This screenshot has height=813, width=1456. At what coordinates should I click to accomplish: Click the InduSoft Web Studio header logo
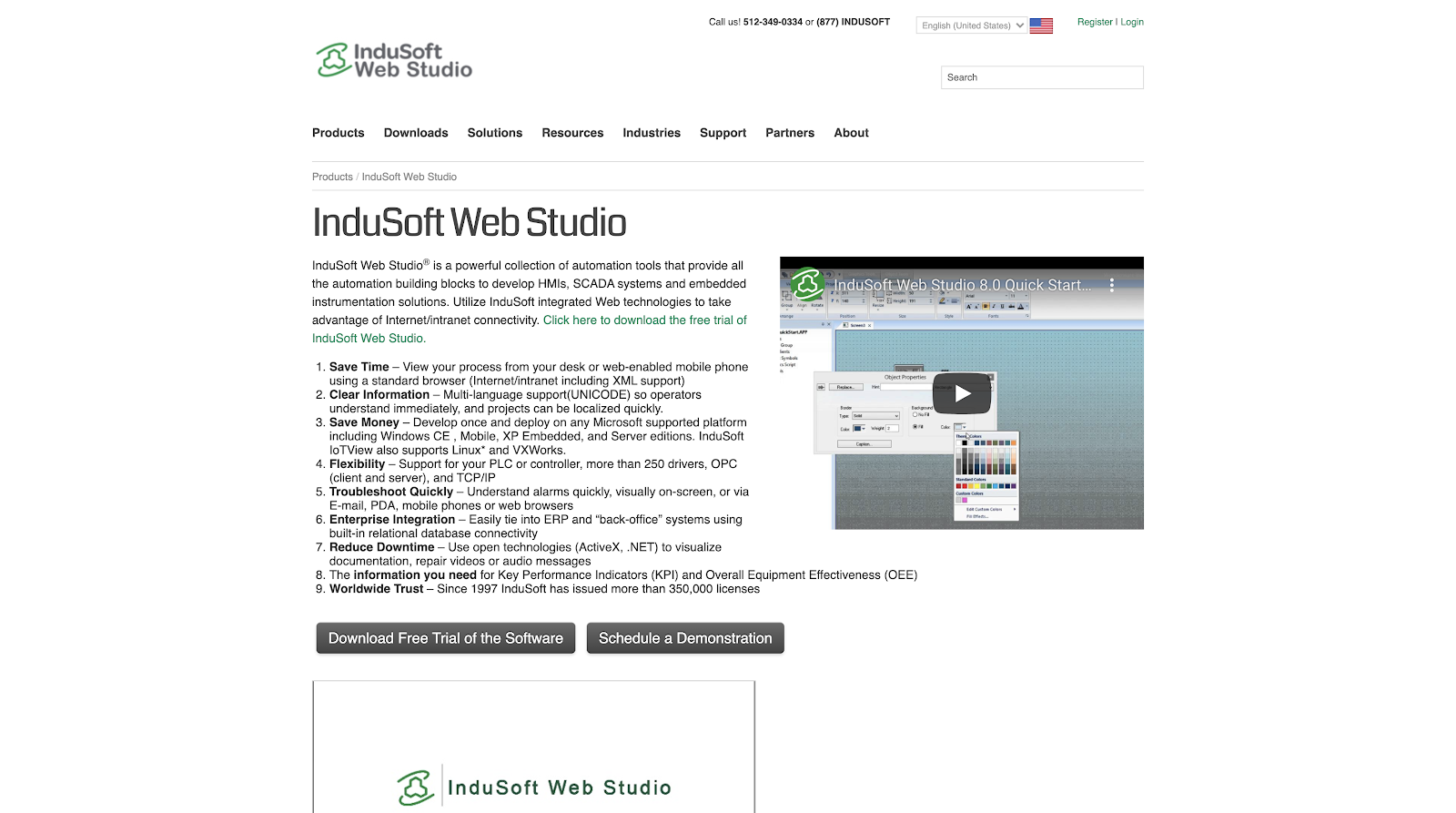[x=394, y=60]
